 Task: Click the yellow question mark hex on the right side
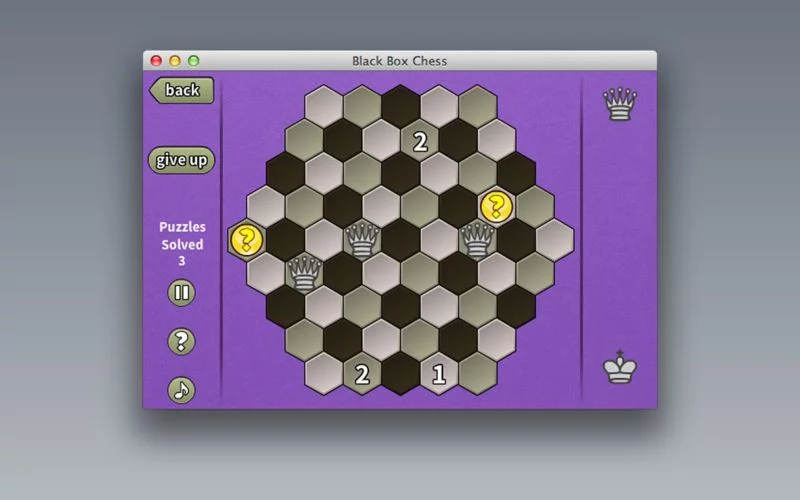coord(496,207)
